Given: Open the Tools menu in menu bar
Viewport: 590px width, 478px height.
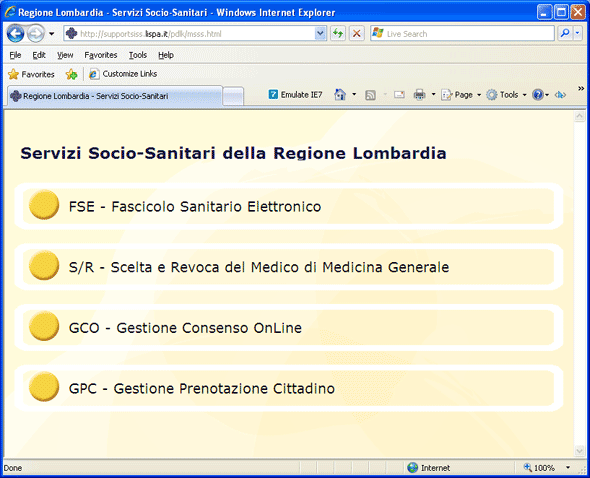Looking at the screenshot, I should click(x=138, y=55).
